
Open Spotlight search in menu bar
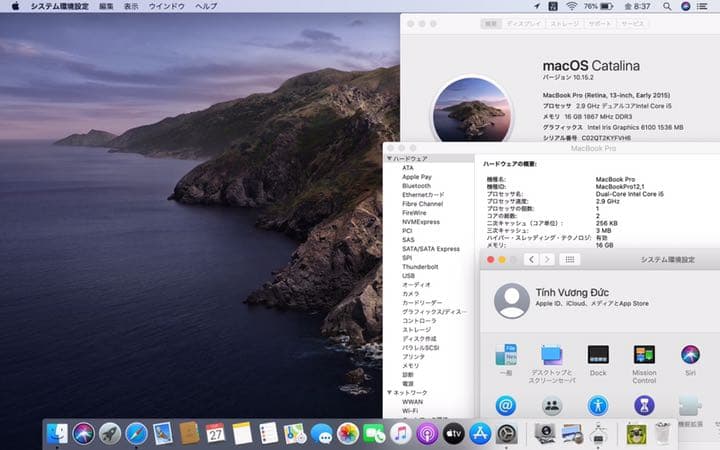[x=667, y=6]
